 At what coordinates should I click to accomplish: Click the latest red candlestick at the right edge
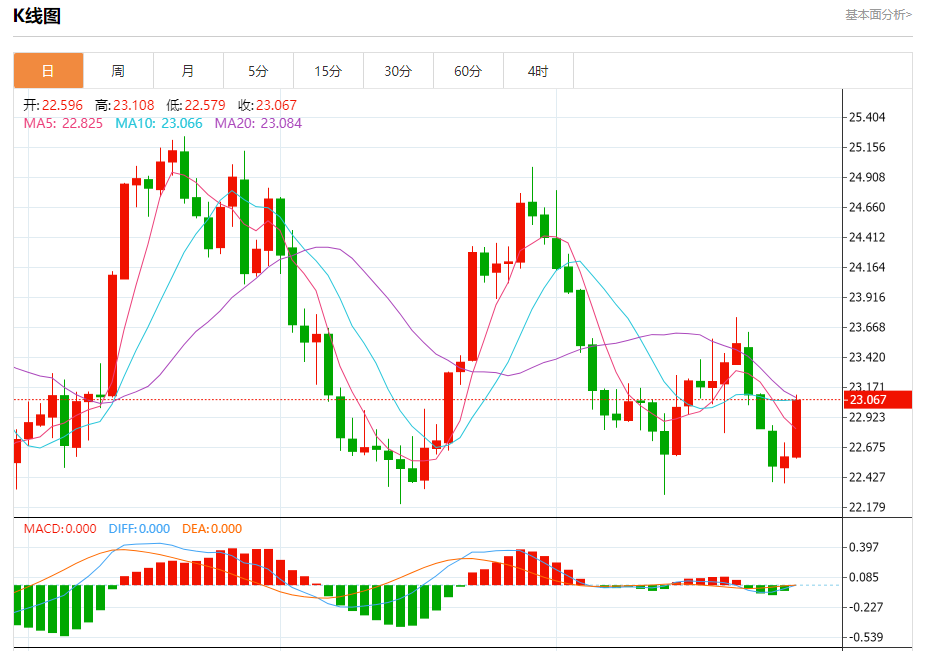click(796, 428)
